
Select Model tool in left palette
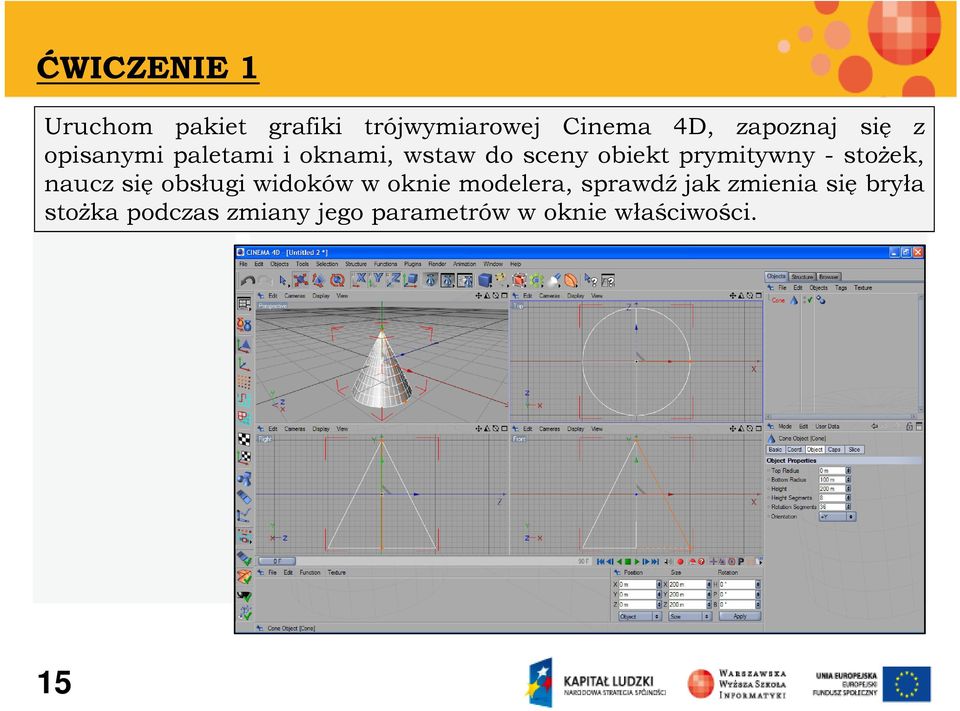coord(244,345)
